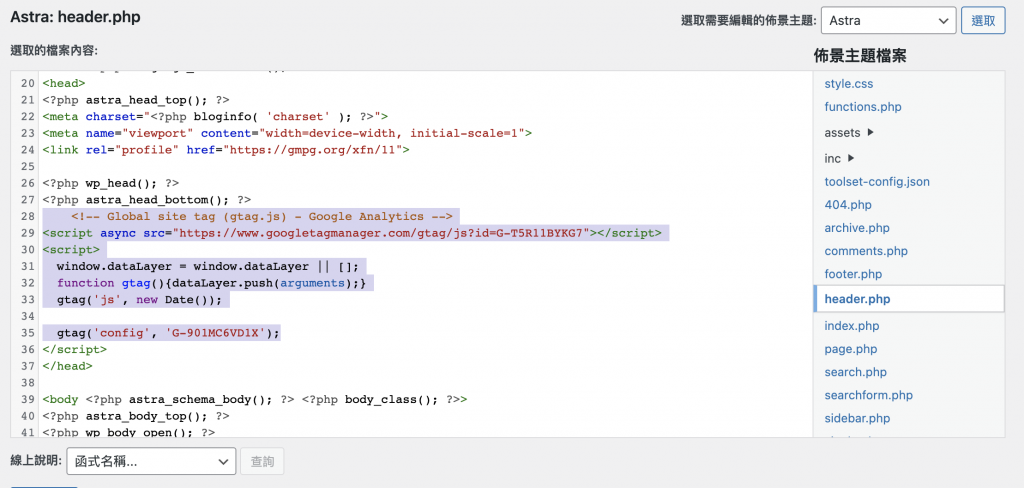Click the 選取需要編輯的佈景主題 label

coord(748,21)
